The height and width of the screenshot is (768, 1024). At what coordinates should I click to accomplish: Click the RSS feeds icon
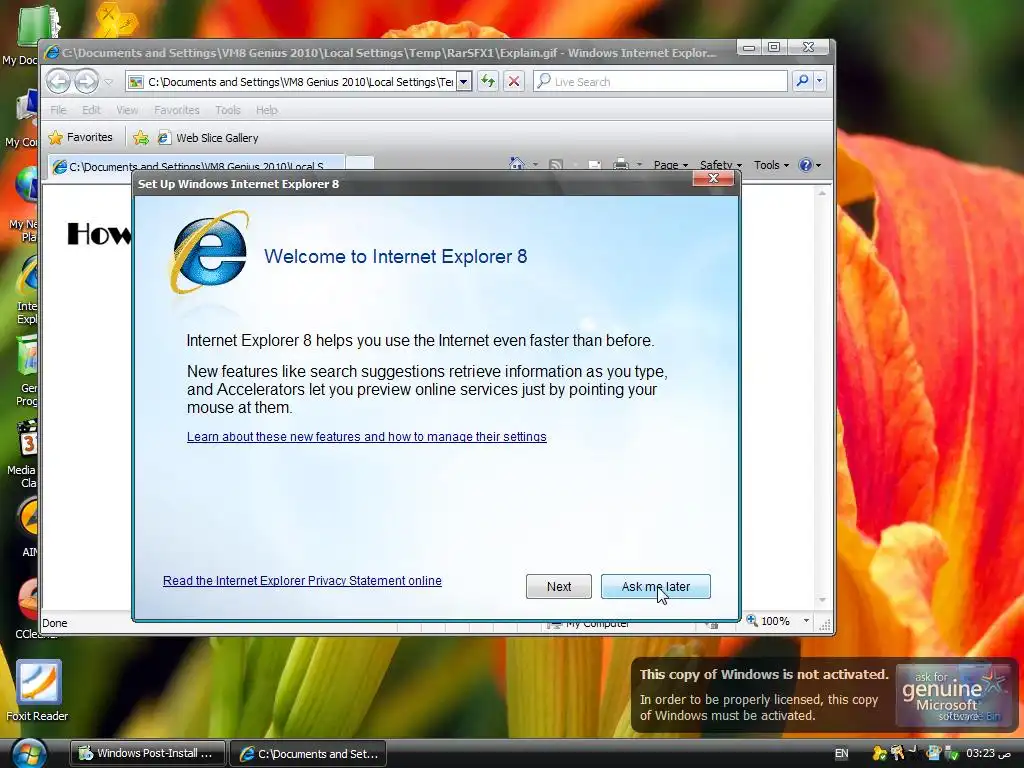[556, 165]
